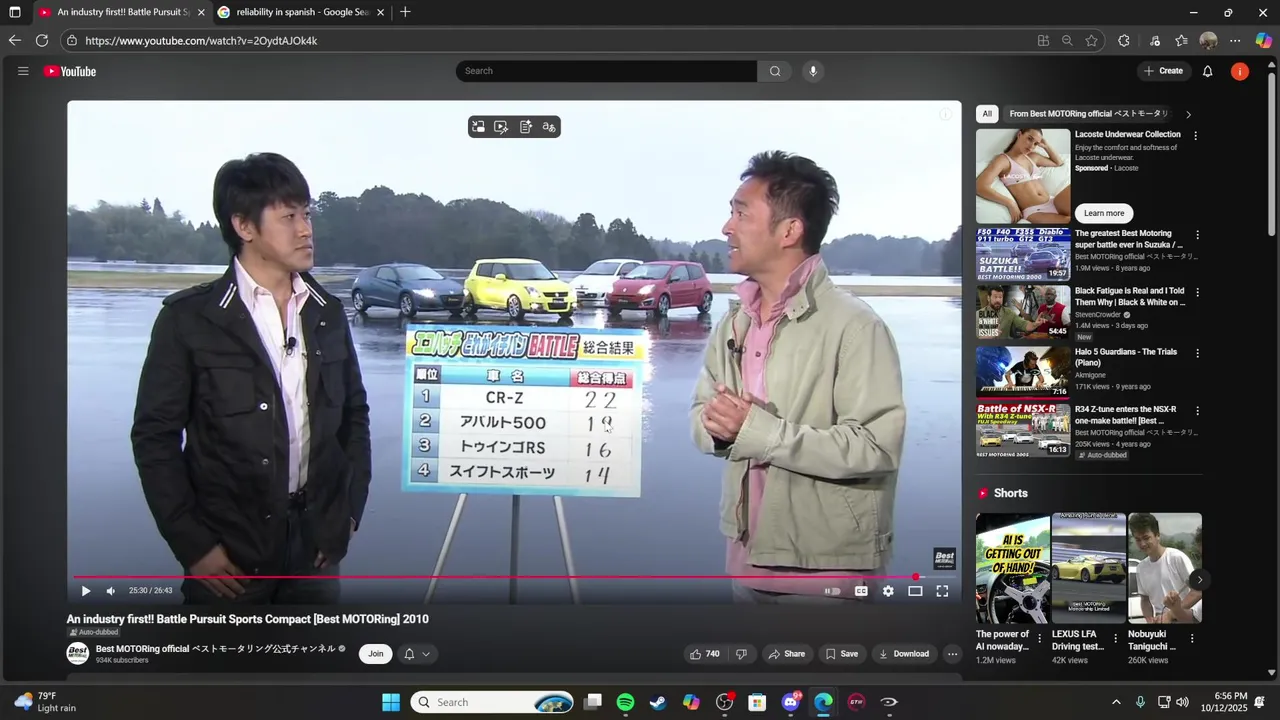The height and width of the screenshot is (720, 1280).
Task: Open options for LEXUS LFA short
Action: click(1115, 638)
